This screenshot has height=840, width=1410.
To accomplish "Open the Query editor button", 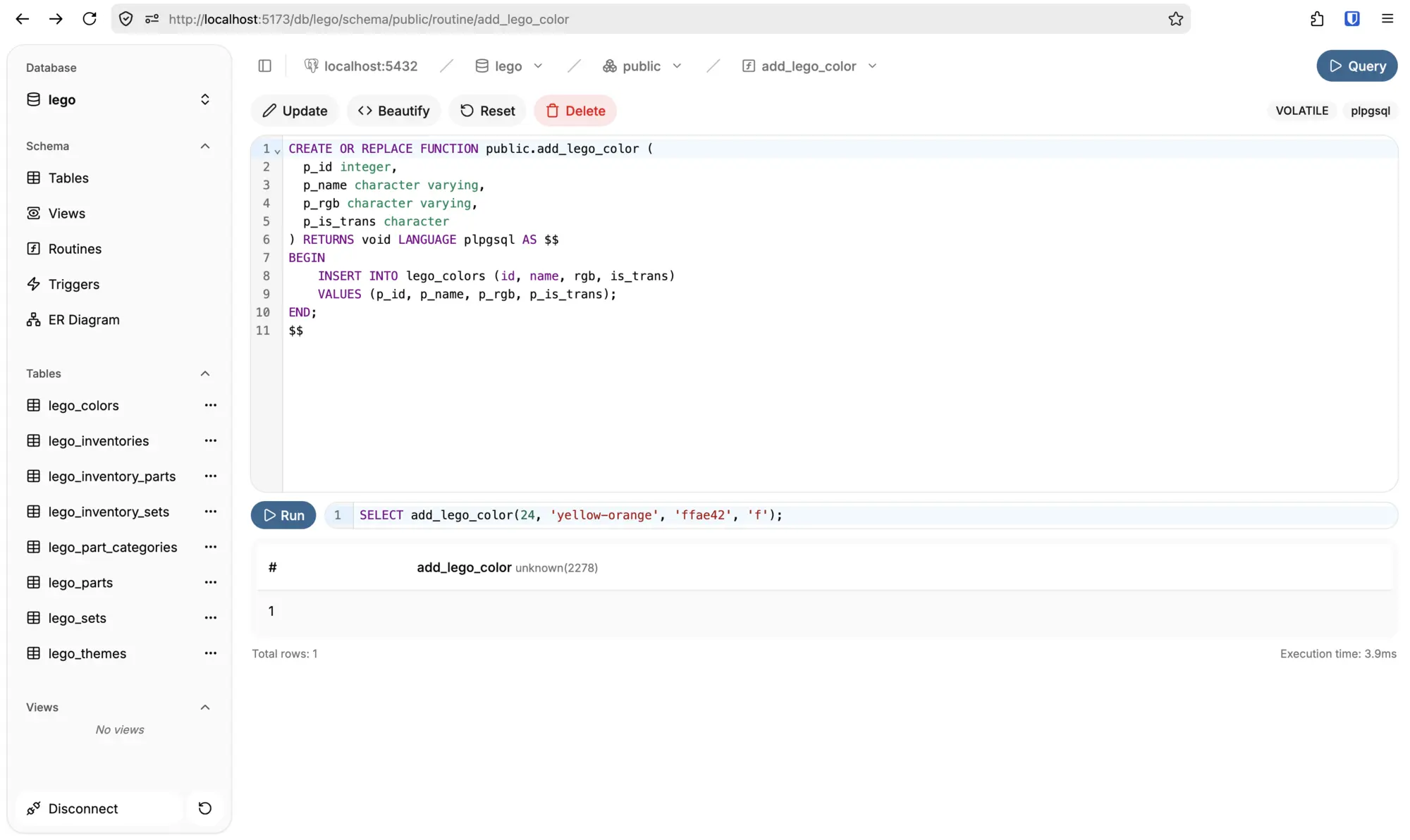I will (x=1356, y=66).
